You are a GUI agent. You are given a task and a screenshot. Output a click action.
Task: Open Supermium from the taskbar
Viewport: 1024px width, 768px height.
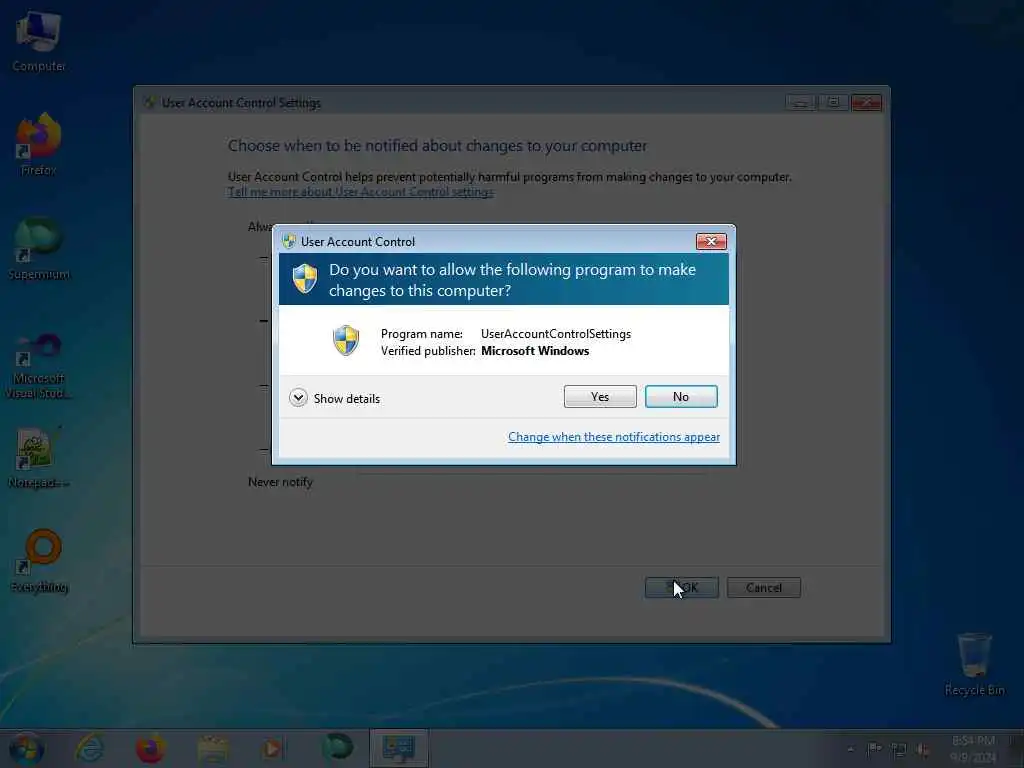[337, 748]
